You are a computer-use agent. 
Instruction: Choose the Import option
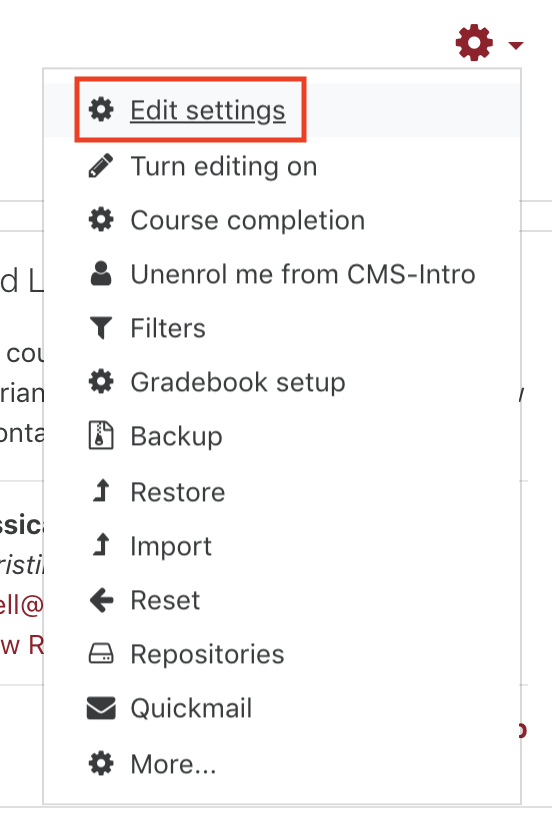tap(171, 546)
